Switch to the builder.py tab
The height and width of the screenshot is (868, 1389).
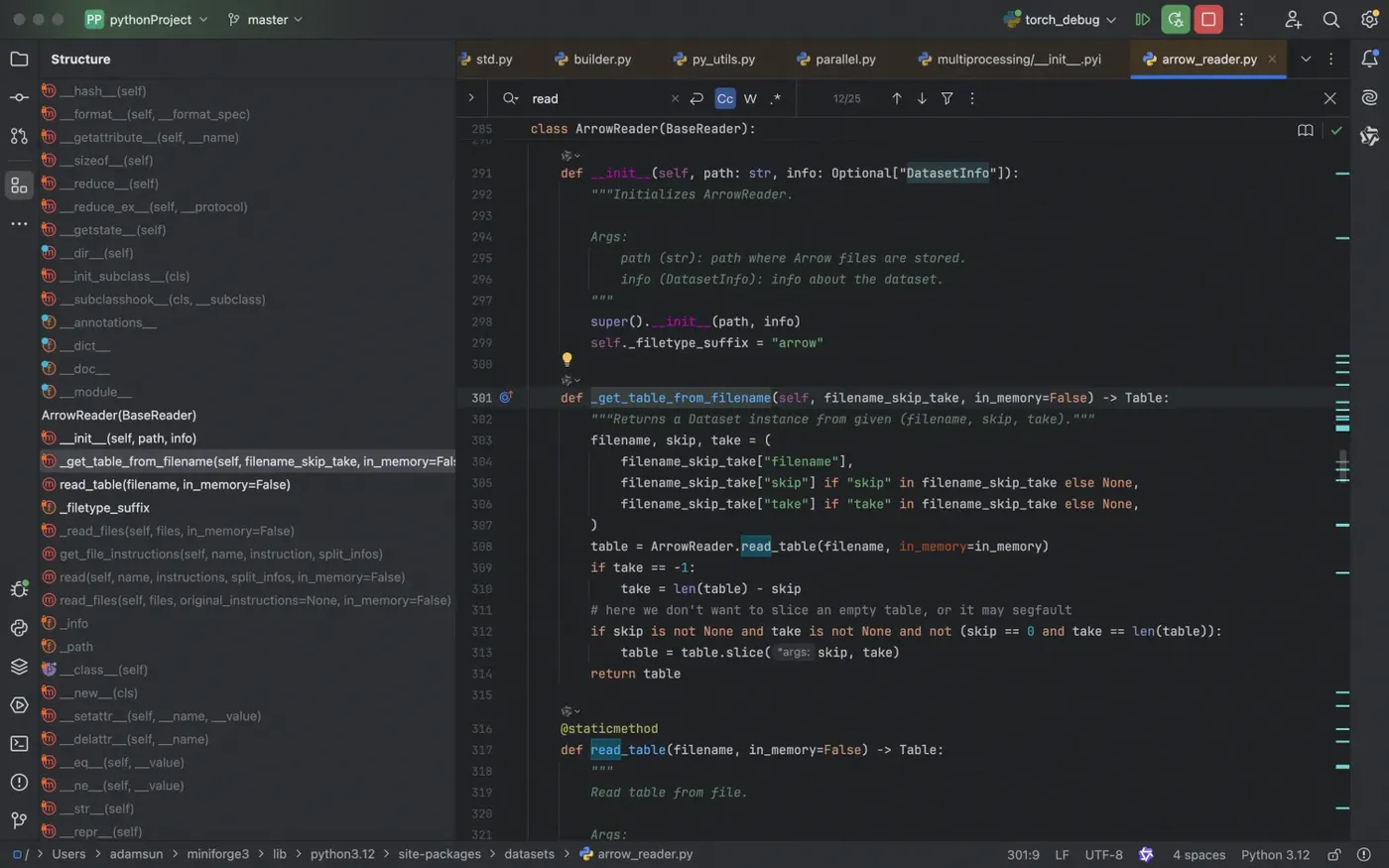593,59
